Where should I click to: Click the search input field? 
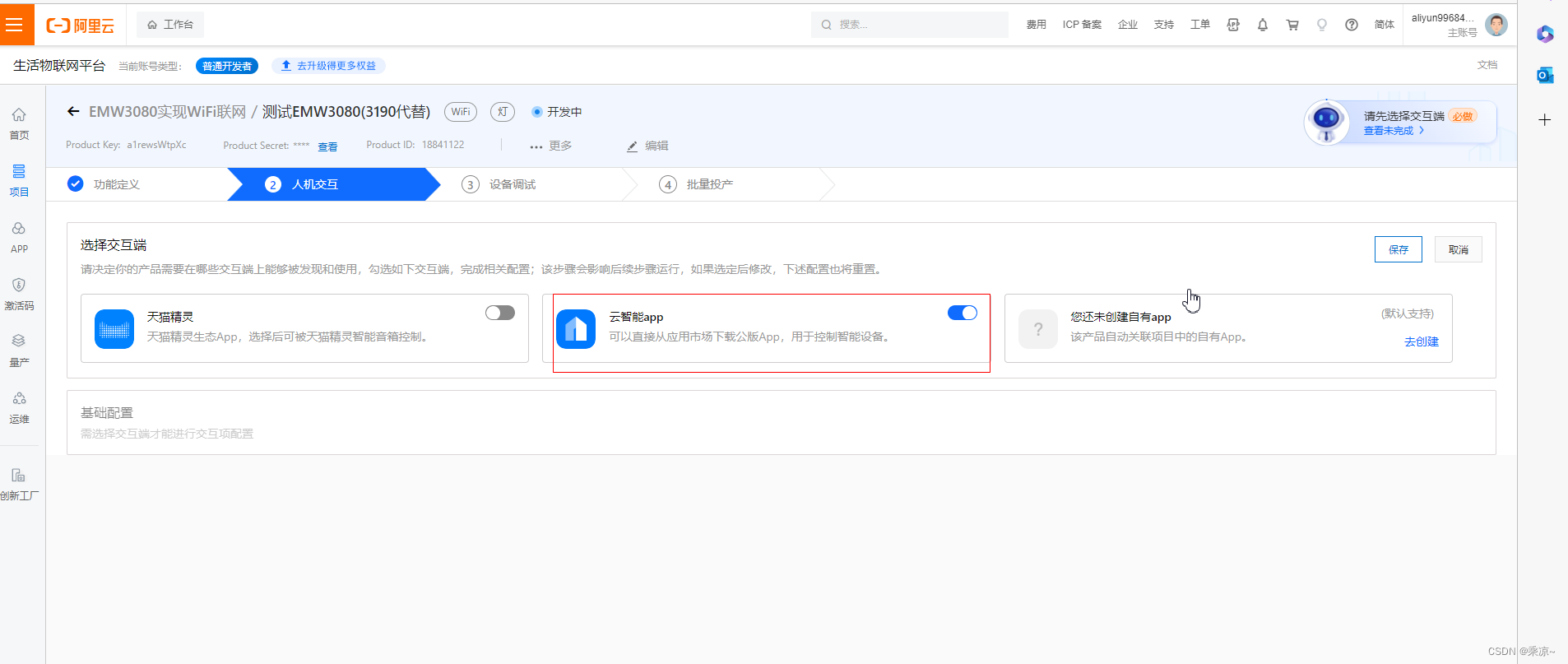[910, 25]
